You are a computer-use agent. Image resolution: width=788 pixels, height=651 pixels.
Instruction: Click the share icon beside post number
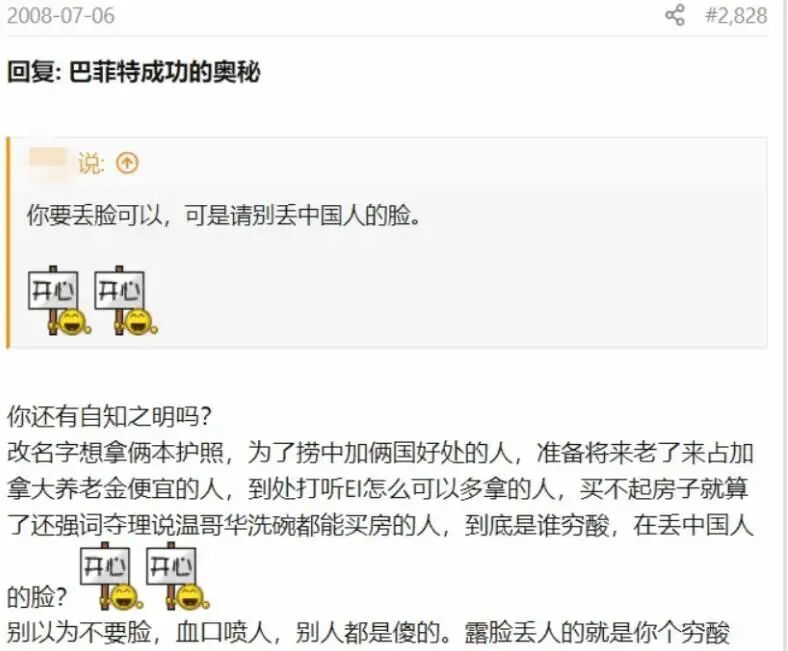point(674,15)
